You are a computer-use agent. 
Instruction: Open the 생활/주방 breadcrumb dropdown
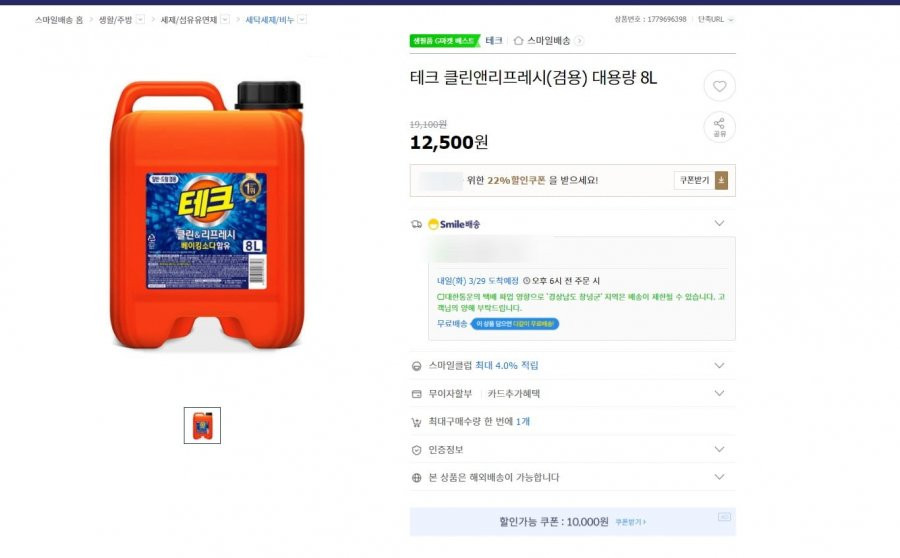coord(140,20)
